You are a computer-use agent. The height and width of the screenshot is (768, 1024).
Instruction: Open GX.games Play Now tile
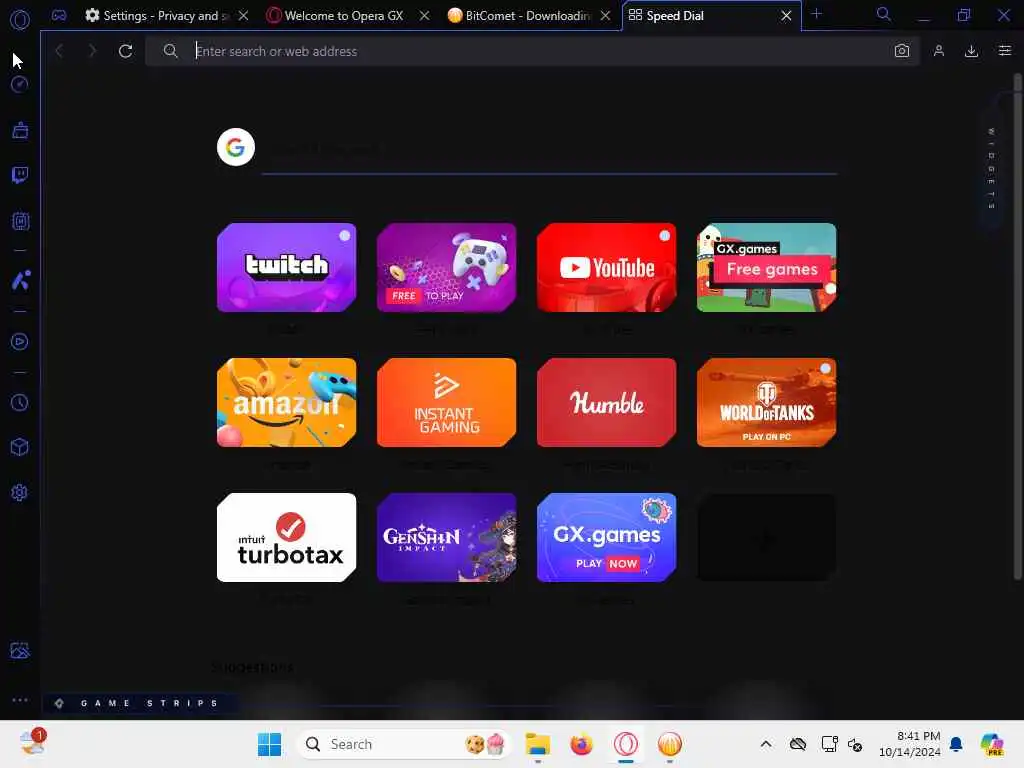click(x=607, y=537)
